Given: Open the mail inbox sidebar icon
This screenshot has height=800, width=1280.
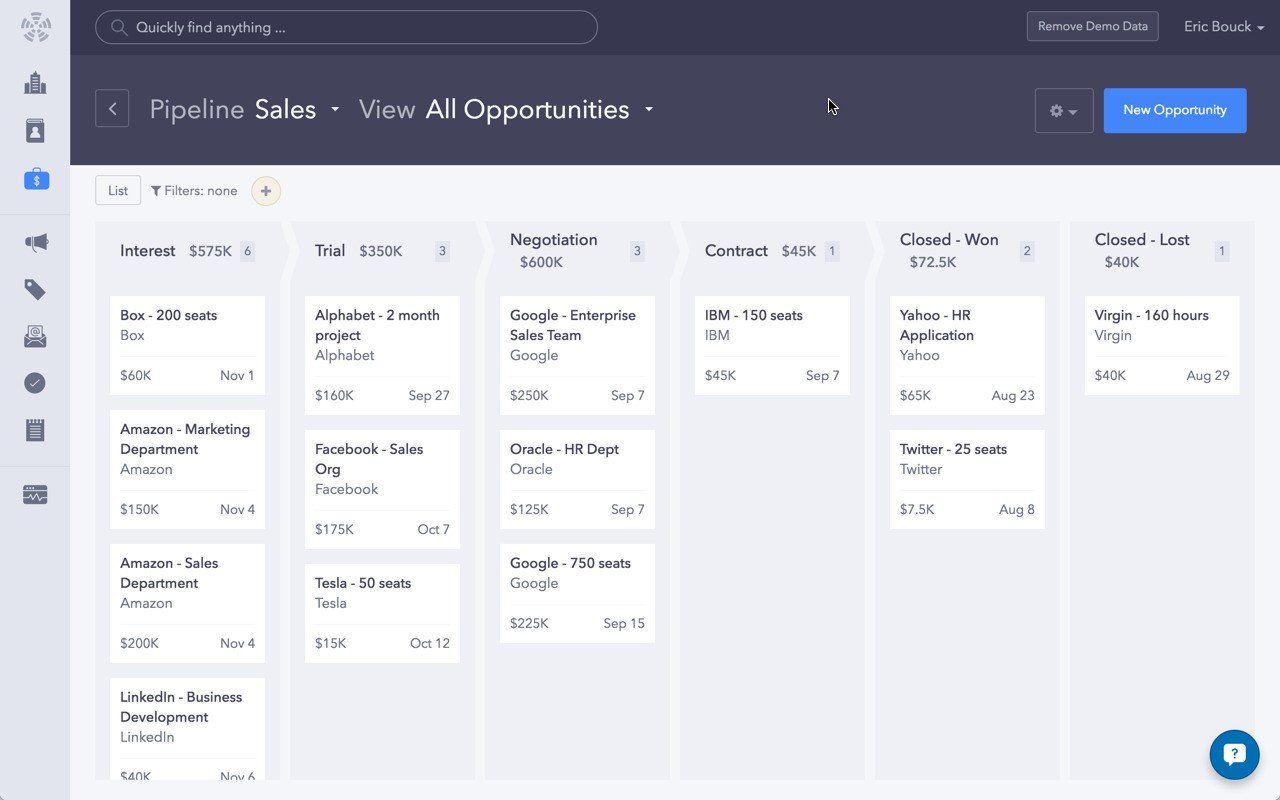Looking at the screenshot, I should [x=35, y=337].
